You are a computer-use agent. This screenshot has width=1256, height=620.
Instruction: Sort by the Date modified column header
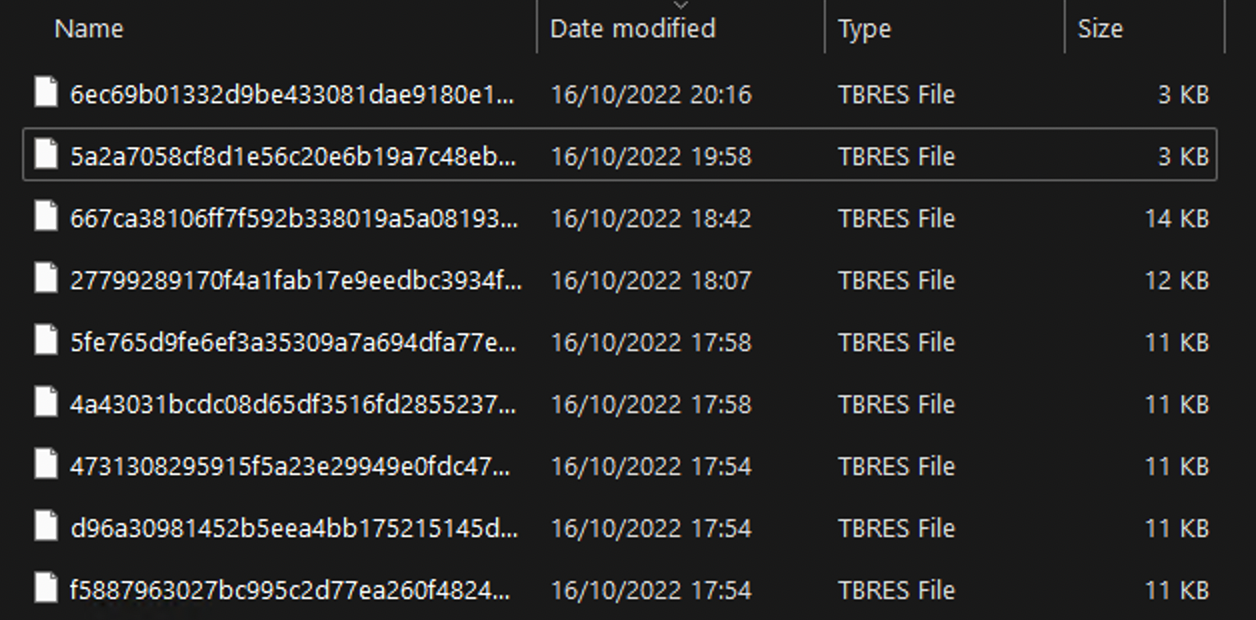point(632,29)
